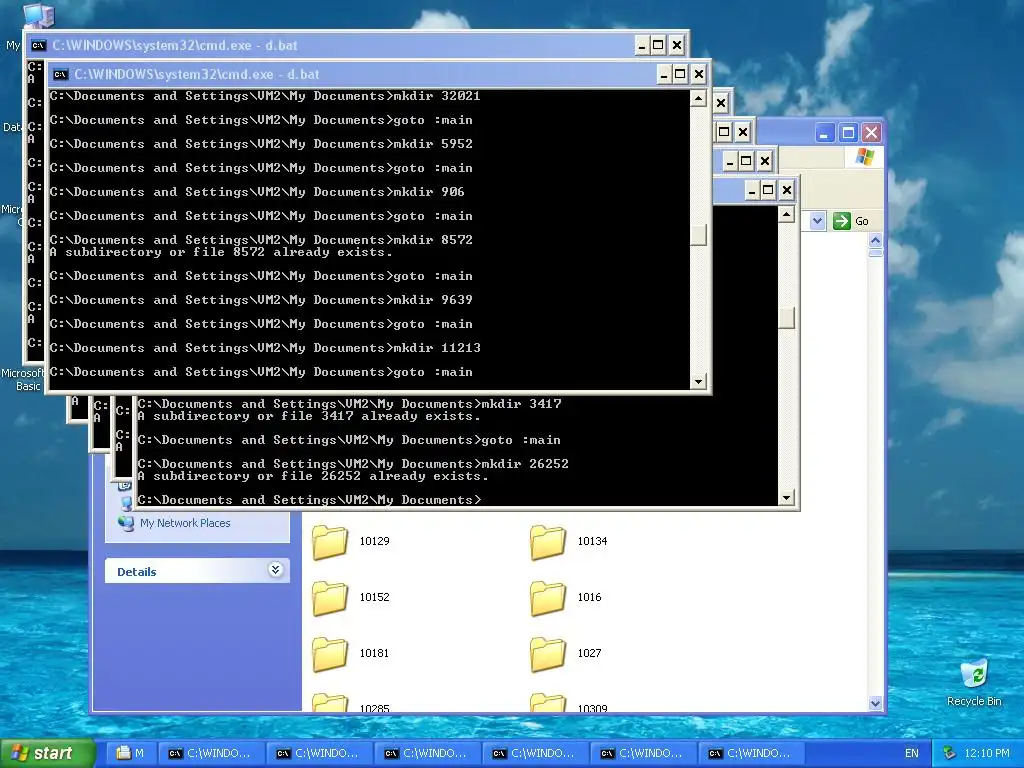Image resolution: width=1024 pixels, height=768 pixels.
Task: Switch to the second C:\WINDO... taskbar button
Action: 319,753
